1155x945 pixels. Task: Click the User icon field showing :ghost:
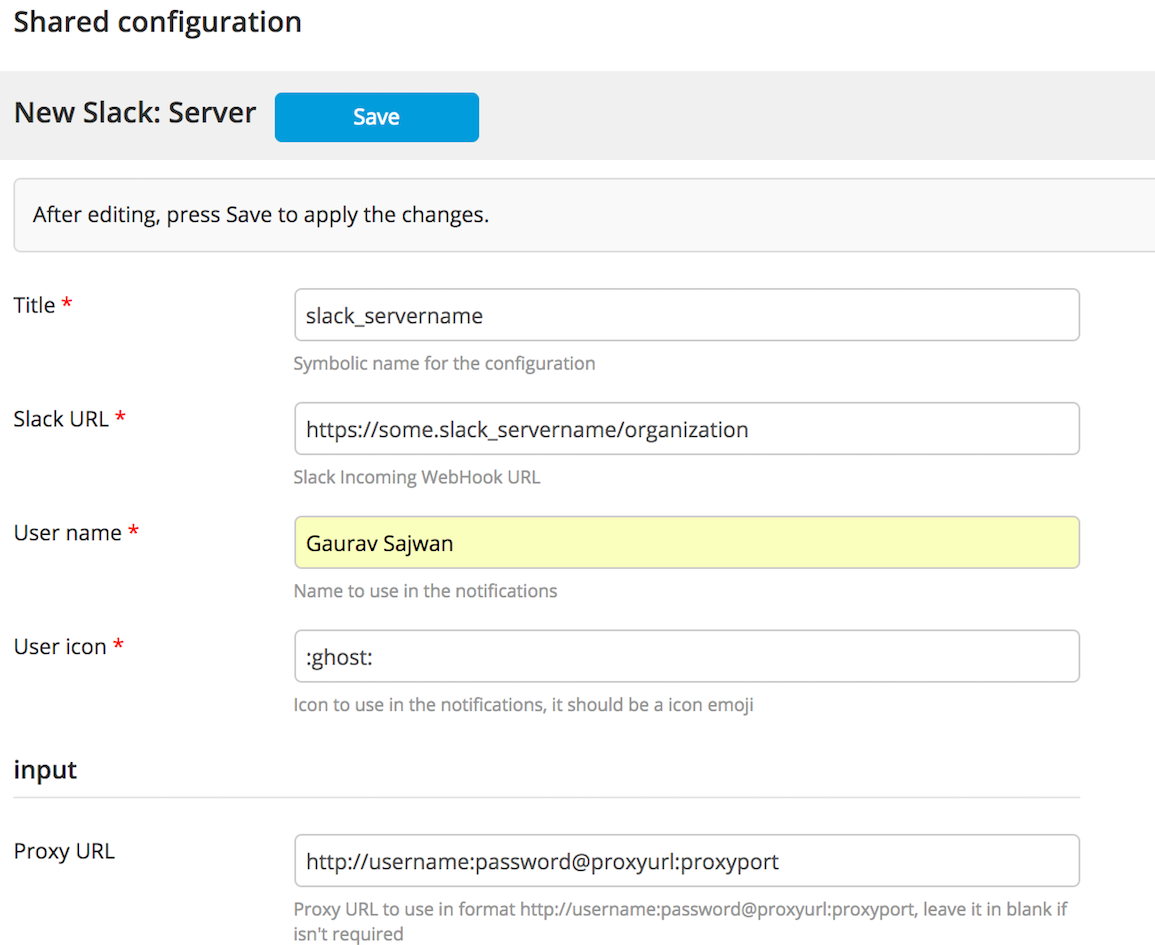click(x=686, y=657)
